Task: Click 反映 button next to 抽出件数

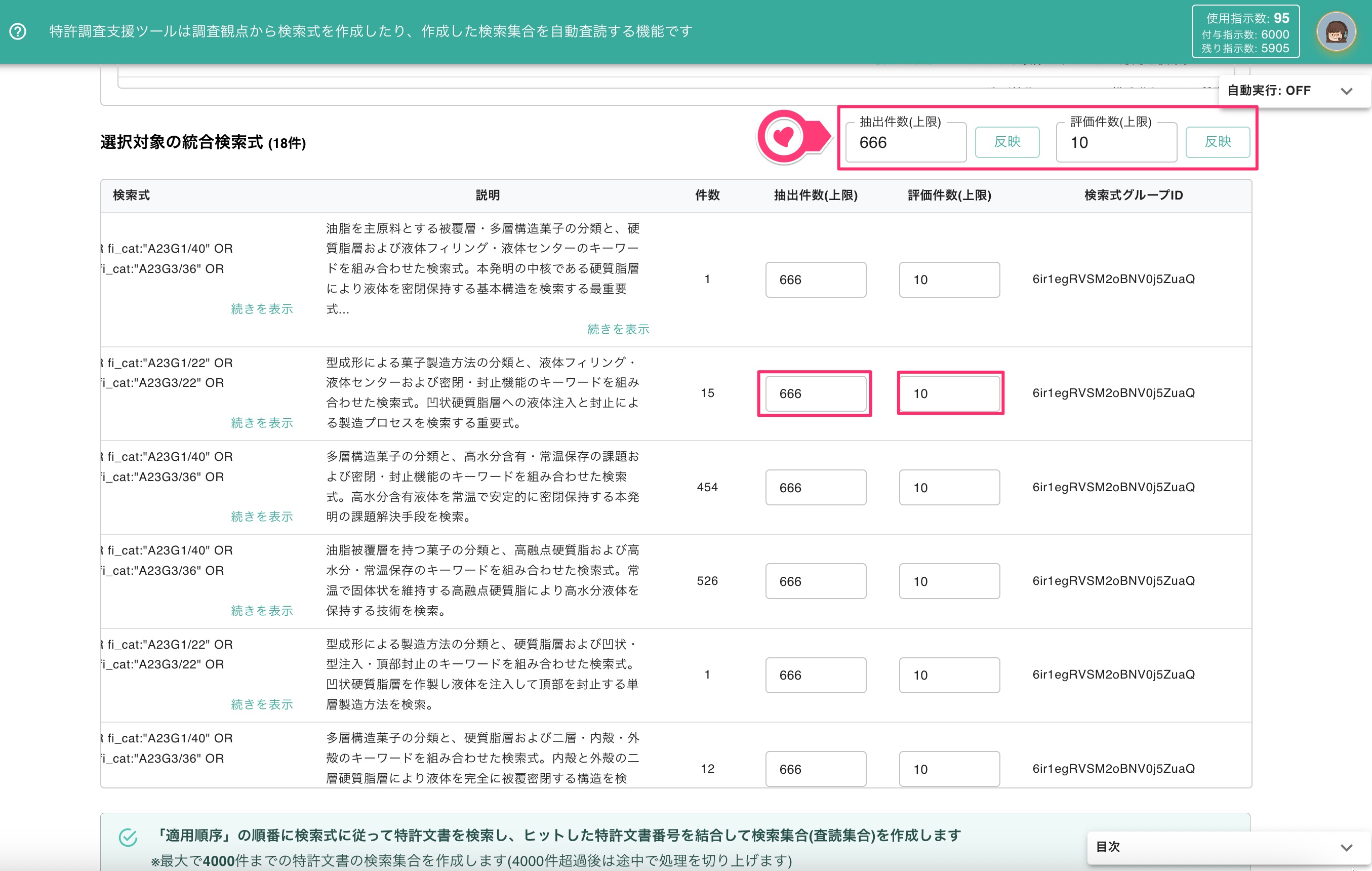Action: click(x=1007, y=142)
